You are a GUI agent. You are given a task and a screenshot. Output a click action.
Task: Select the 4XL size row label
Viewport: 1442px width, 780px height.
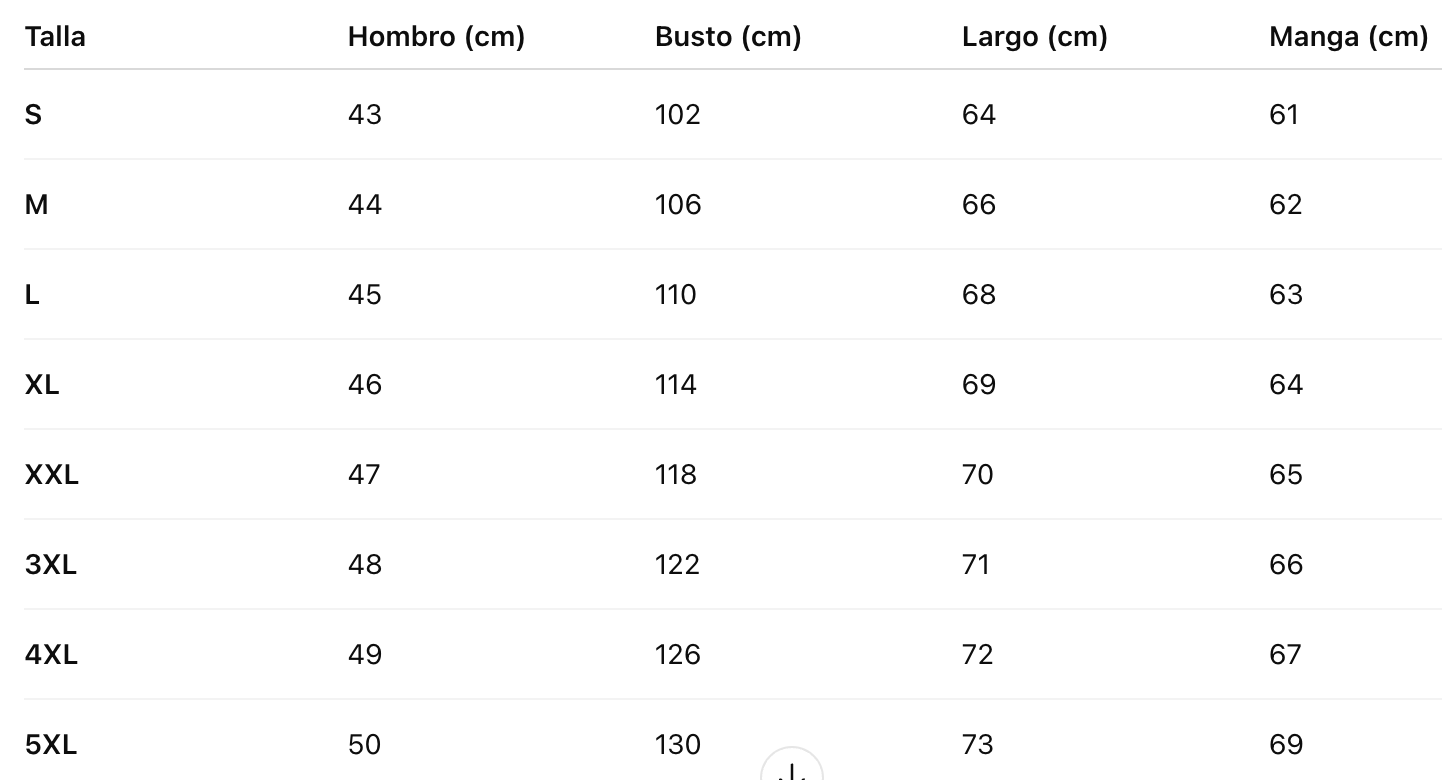[51, 655]
